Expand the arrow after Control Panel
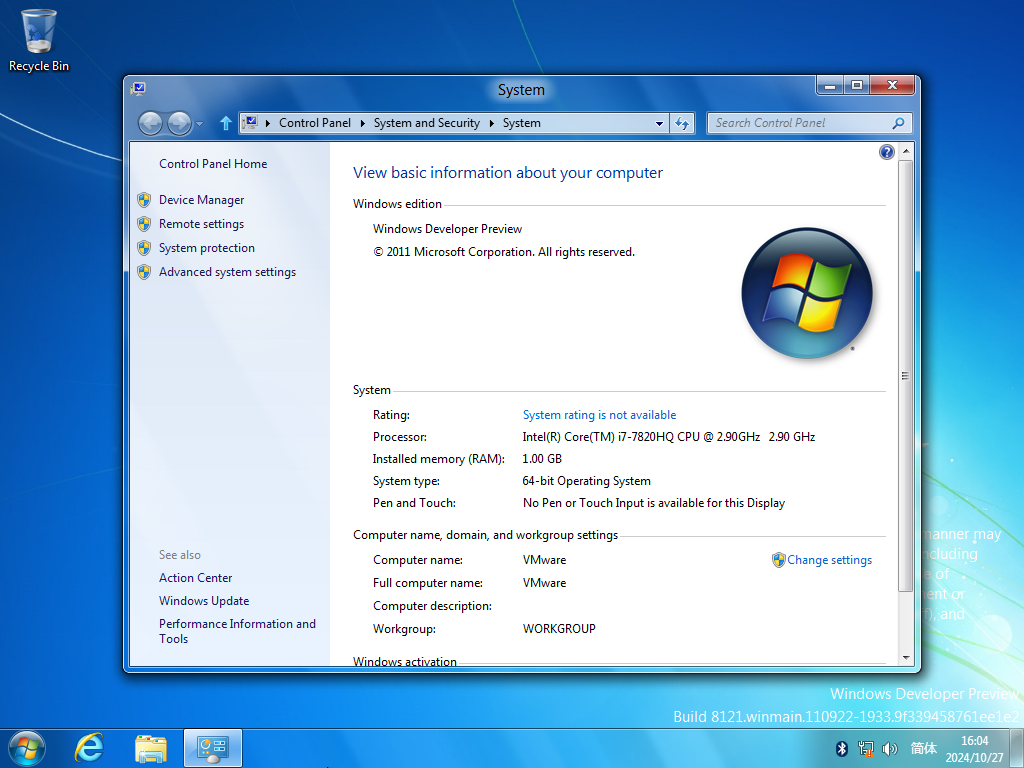This screenshot has height=768, width=1024. click(362, 123)
